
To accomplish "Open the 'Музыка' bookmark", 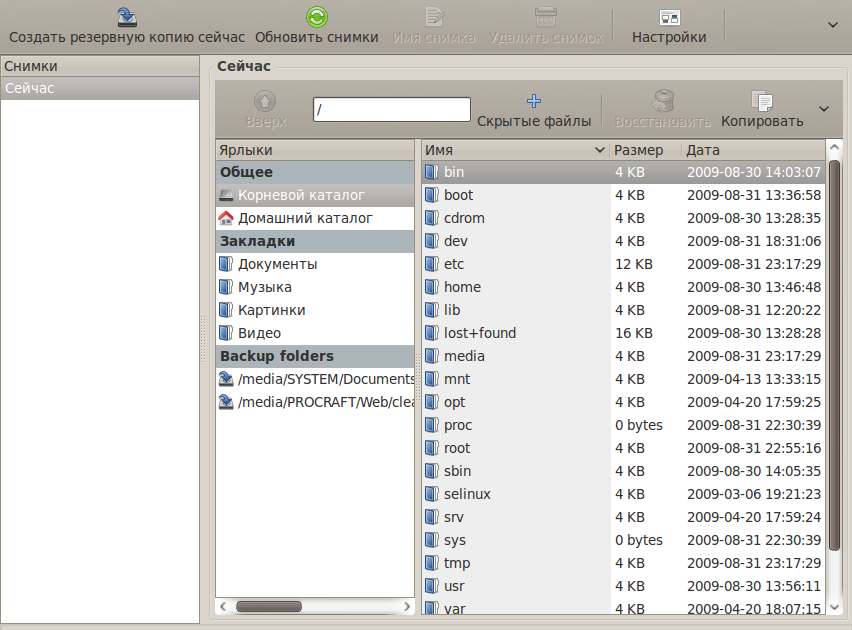I will click(315, 287).
